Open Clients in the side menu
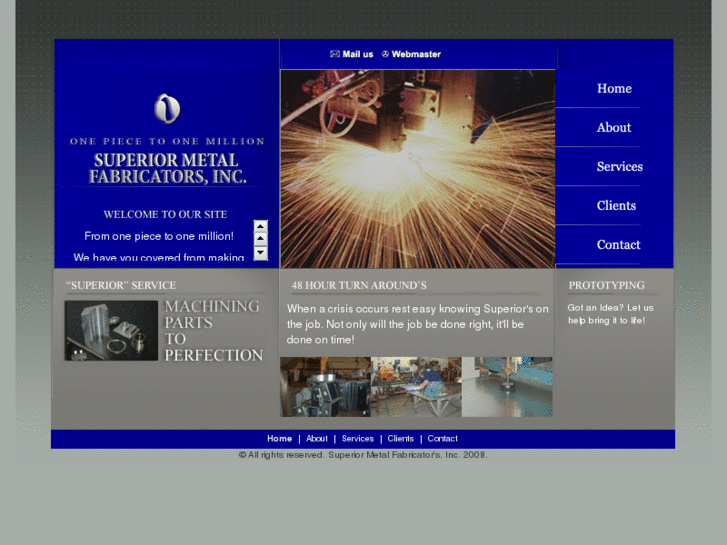Viewport: 727px width, 545px height. coord(616,205)
